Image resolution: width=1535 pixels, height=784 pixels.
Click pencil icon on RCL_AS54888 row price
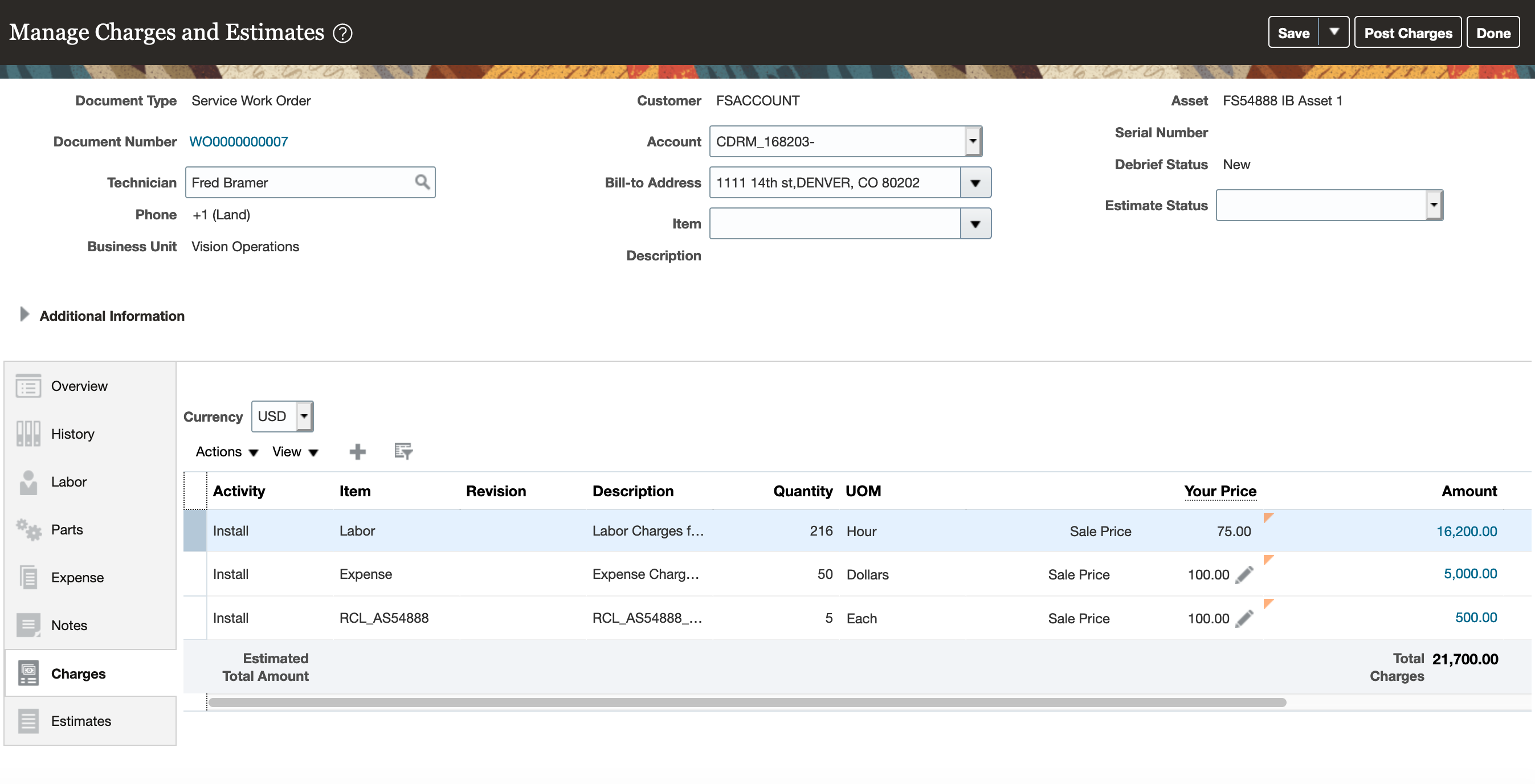(1244, 618)
